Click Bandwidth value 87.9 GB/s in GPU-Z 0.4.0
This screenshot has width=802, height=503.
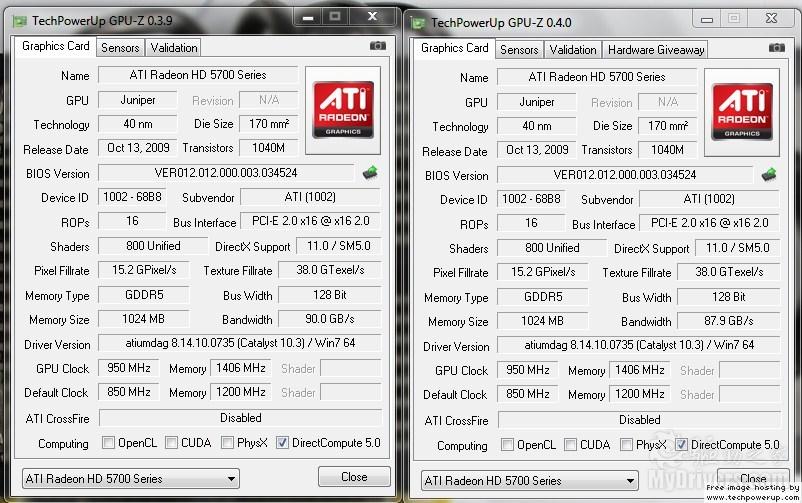pos(729,321)
